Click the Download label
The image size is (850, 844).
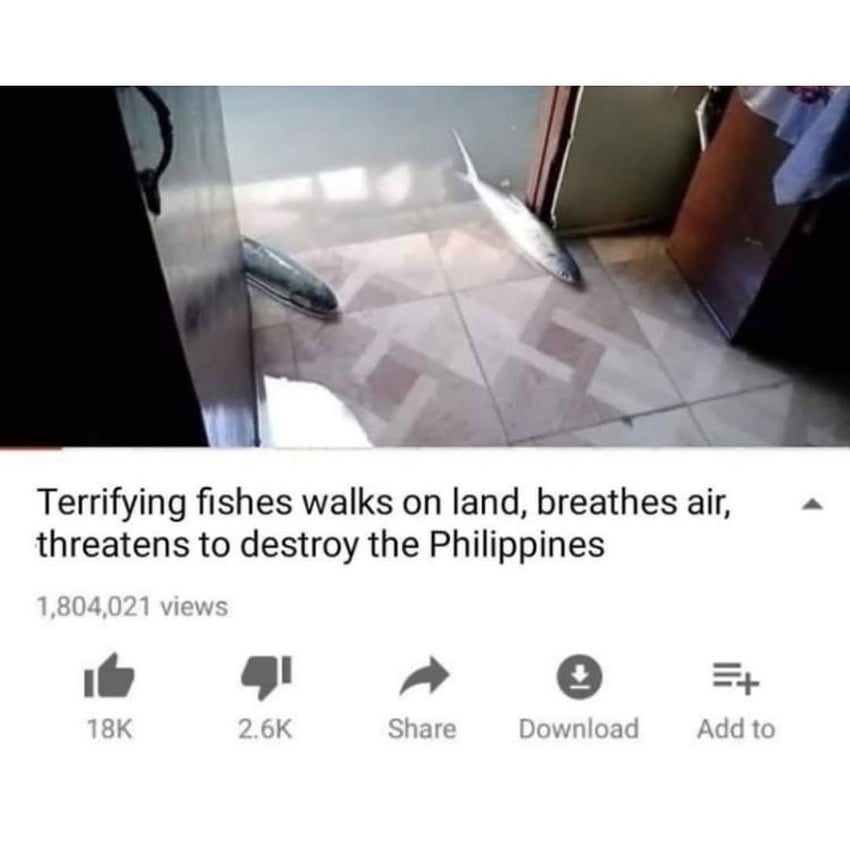coord(578,729)
